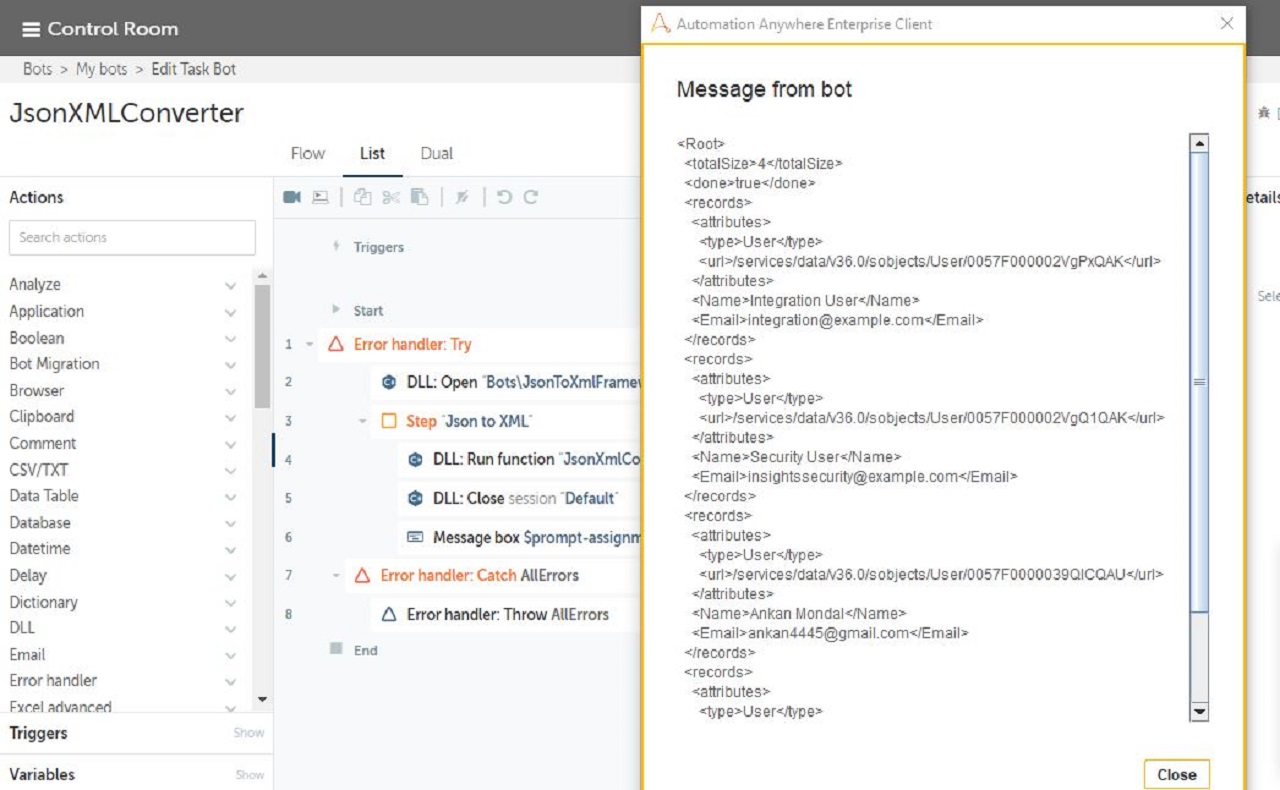Click the triangle icon on Error handler: Catch
The width and height of the screenshot is (1280, 790).
[363, 575]
